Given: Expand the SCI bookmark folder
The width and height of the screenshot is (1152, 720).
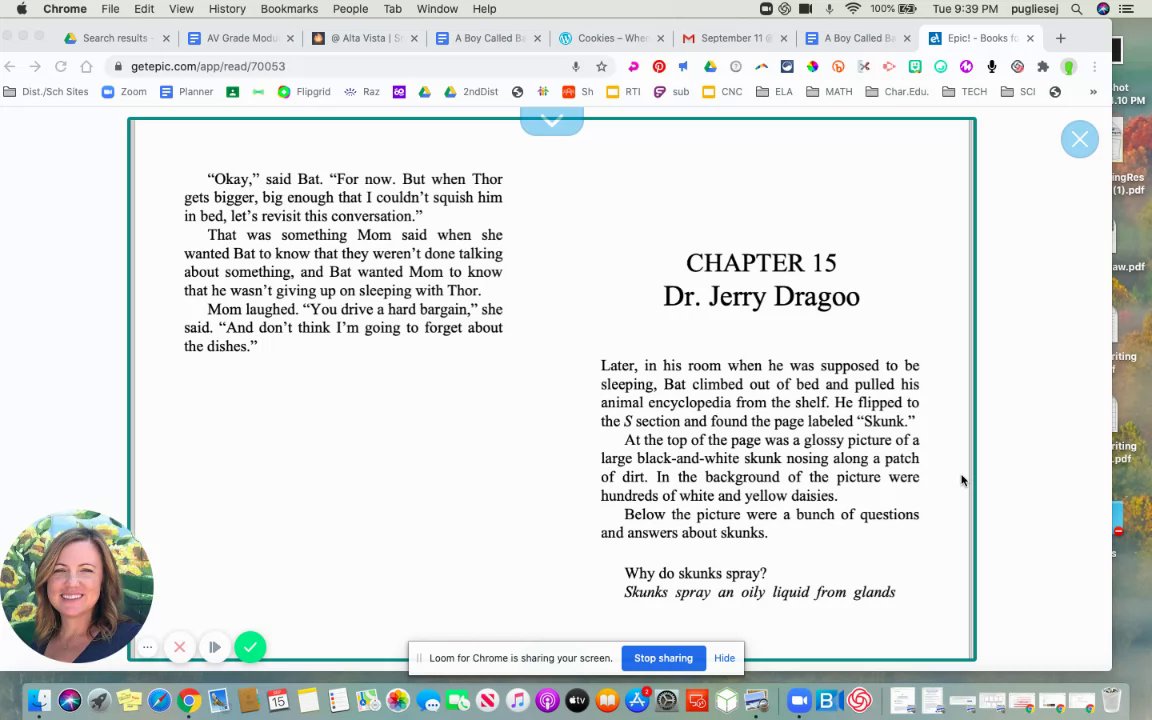Looking at the screenshot, I should (x=1018, y=92).
